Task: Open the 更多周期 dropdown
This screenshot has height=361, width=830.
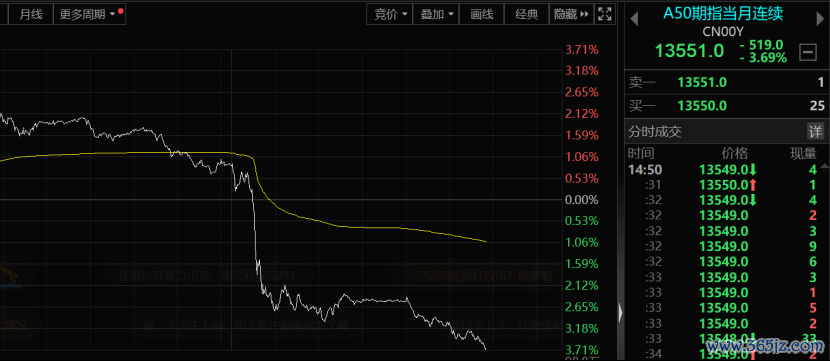Action: (89, 14)
